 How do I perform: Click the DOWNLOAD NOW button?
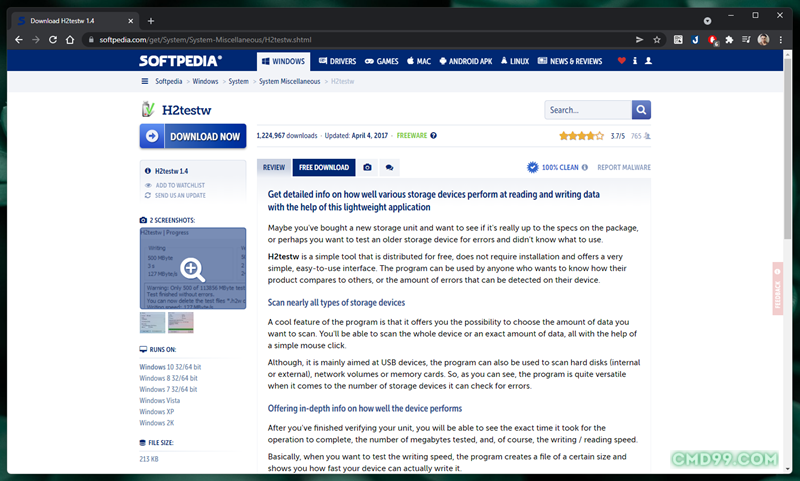[193, 136]
